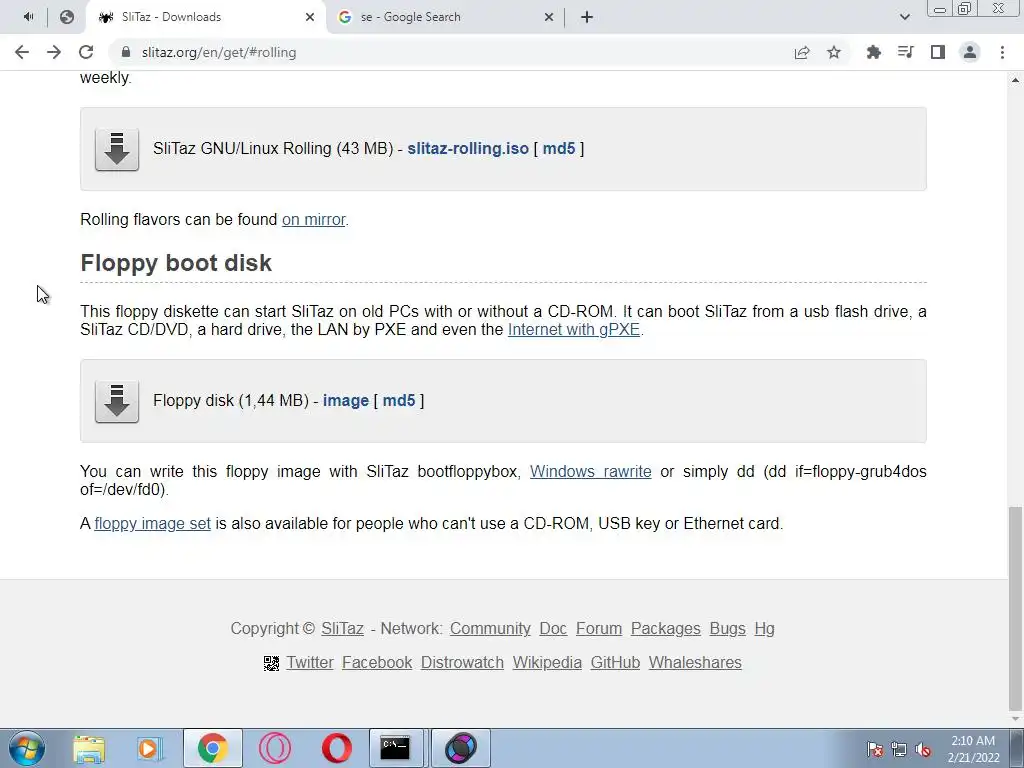Bookmark this page with the star icon

834,52
